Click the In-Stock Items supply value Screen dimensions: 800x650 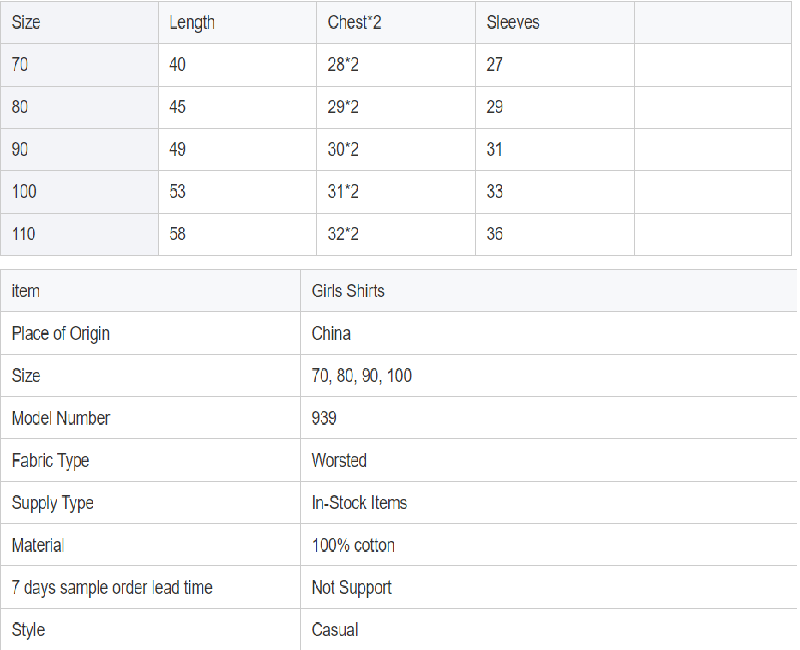[x=359, y=503]
